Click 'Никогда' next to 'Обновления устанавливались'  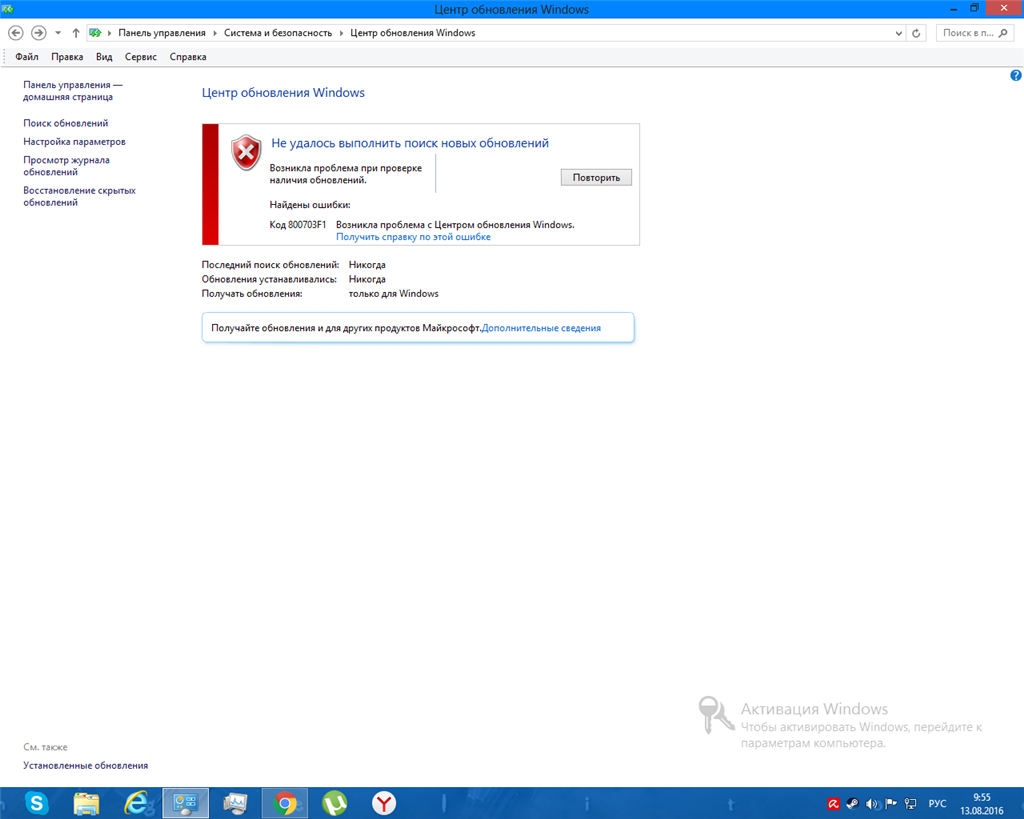(x=367, y=279)
